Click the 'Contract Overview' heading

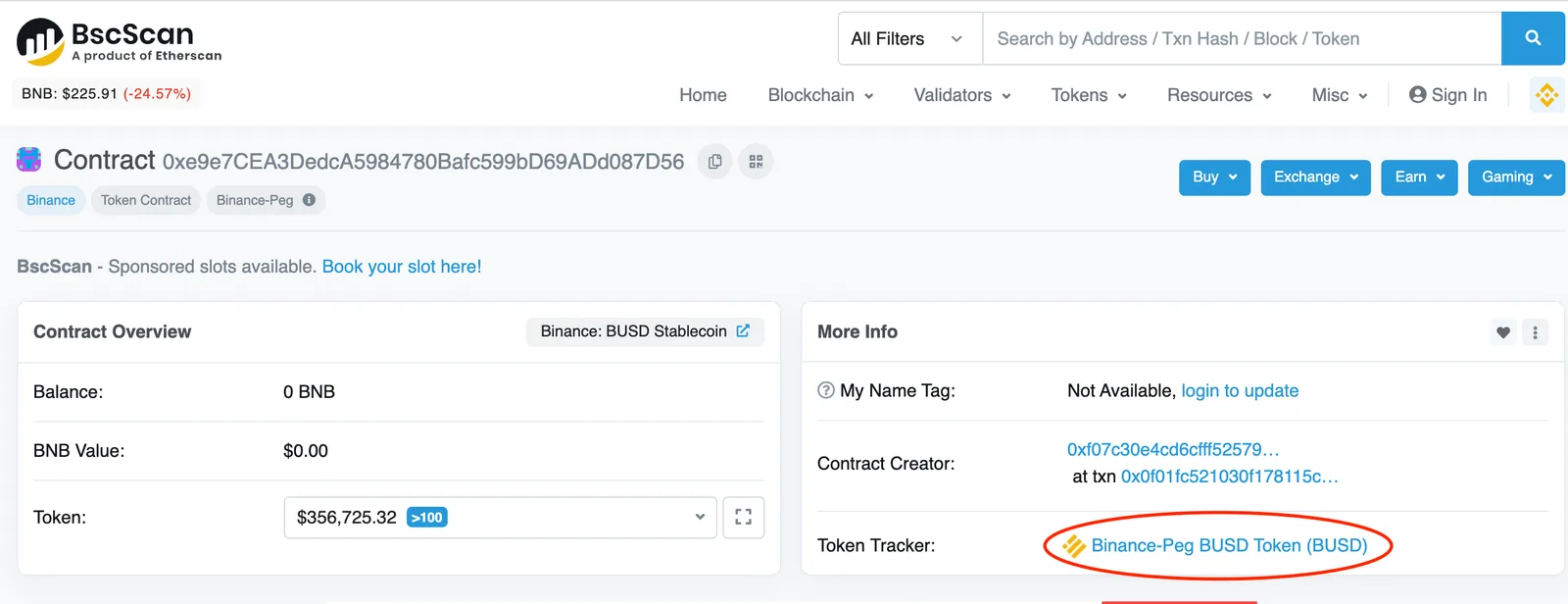pyautogui.click(x=113, y=331)
